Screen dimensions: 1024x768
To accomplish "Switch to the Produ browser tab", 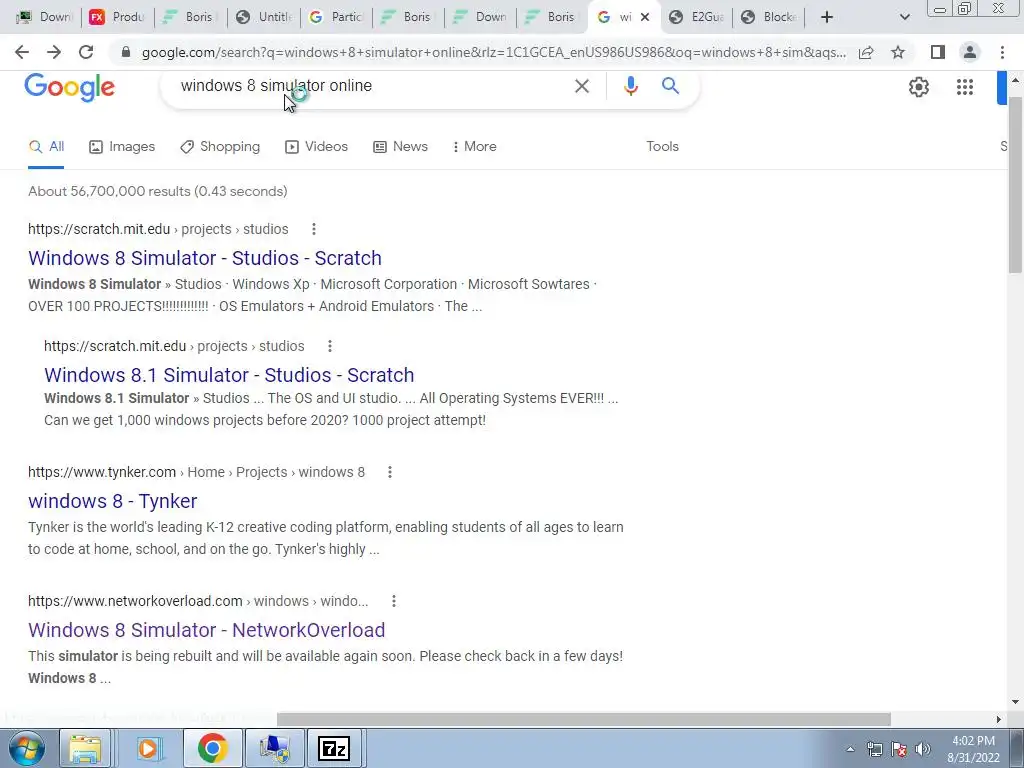I will pos(118,17).
